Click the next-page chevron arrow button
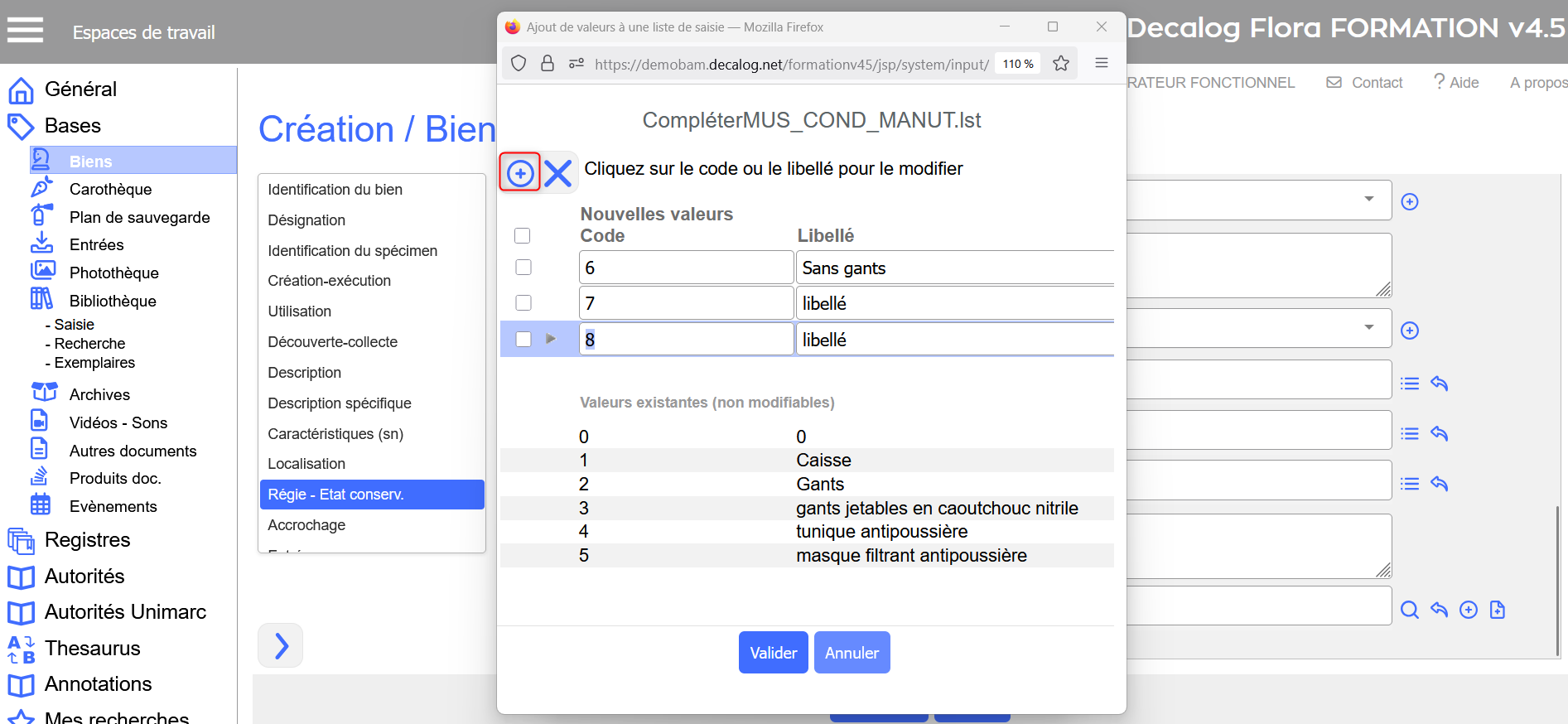The image size is (1568, 724). (281, 645)
